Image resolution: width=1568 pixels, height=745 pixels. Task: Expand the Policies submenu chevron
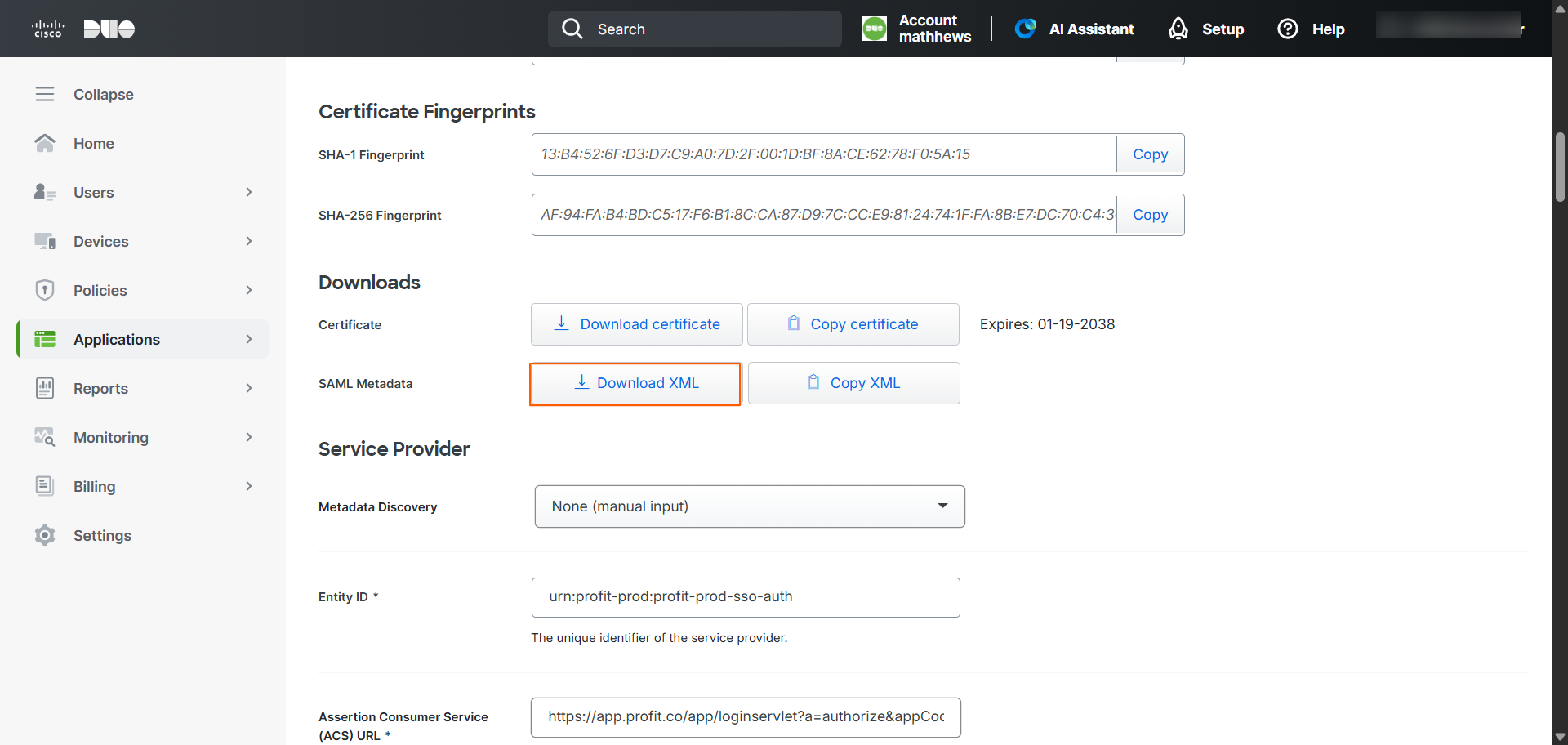pos(249,290)
